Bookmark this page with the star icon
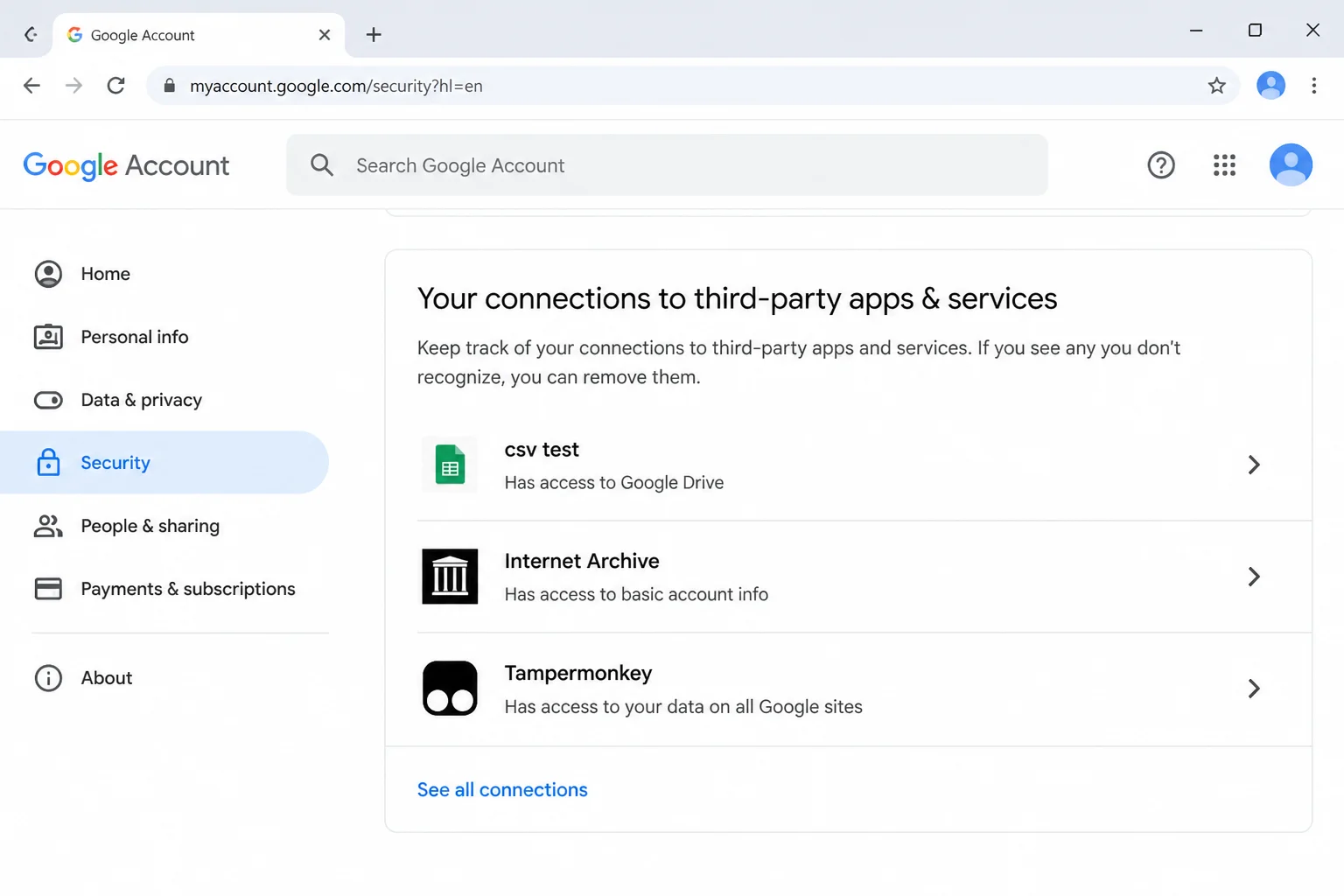The image size is (1344, 896). pos(1216,86)
